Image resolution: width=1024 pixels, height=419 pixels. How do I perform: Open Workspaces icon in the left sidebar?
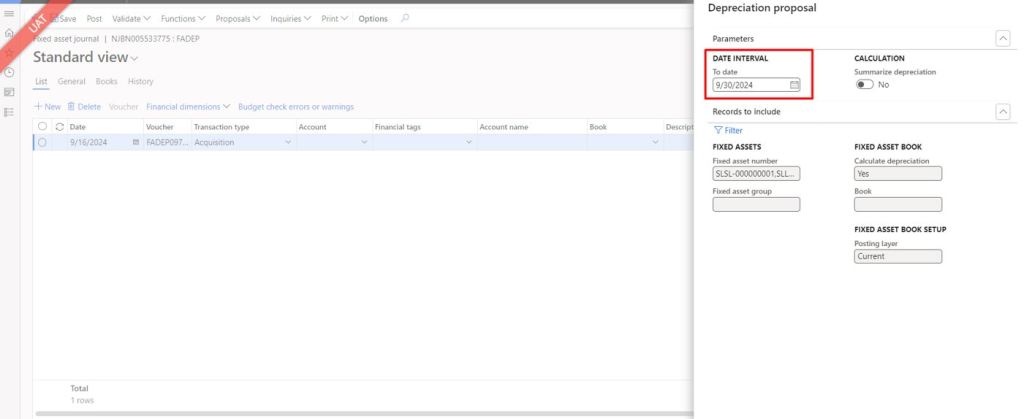click(9, 92)
